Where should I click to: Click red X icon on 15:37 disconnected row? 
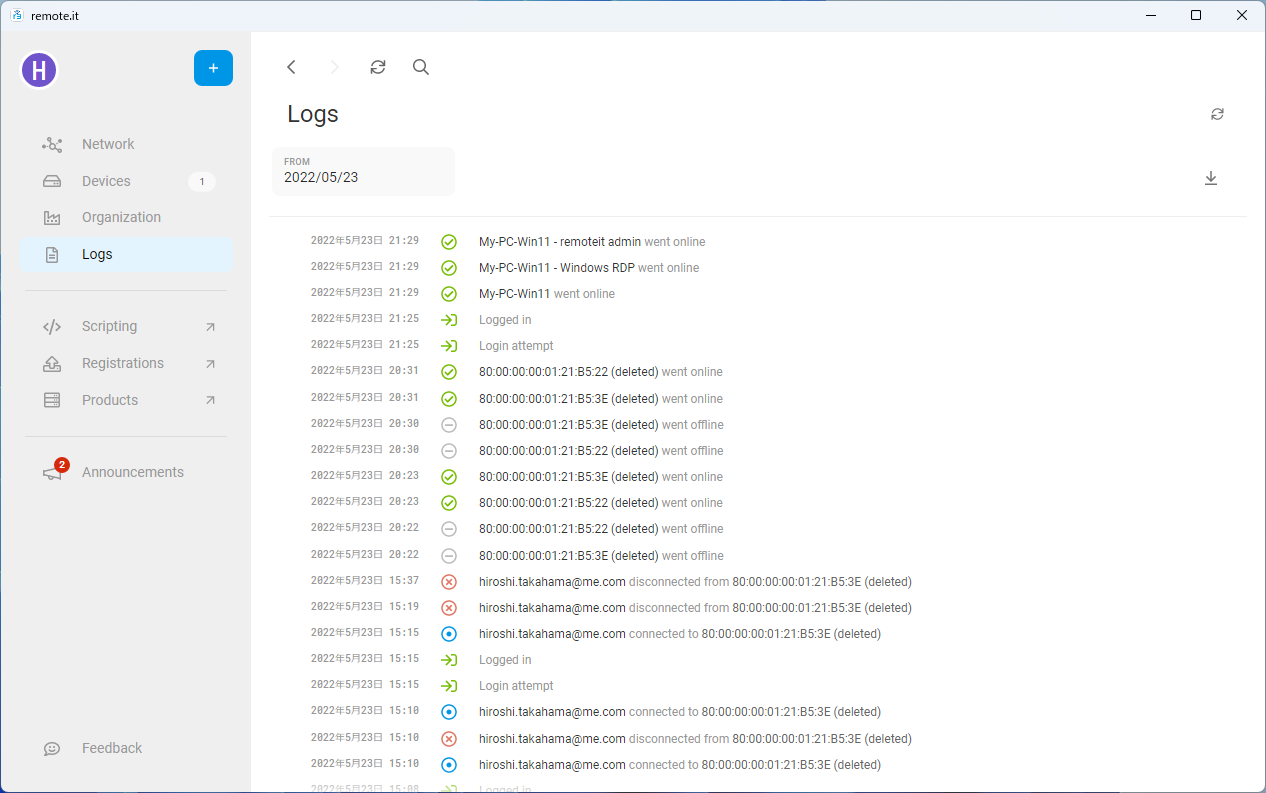tap(449, 582)
